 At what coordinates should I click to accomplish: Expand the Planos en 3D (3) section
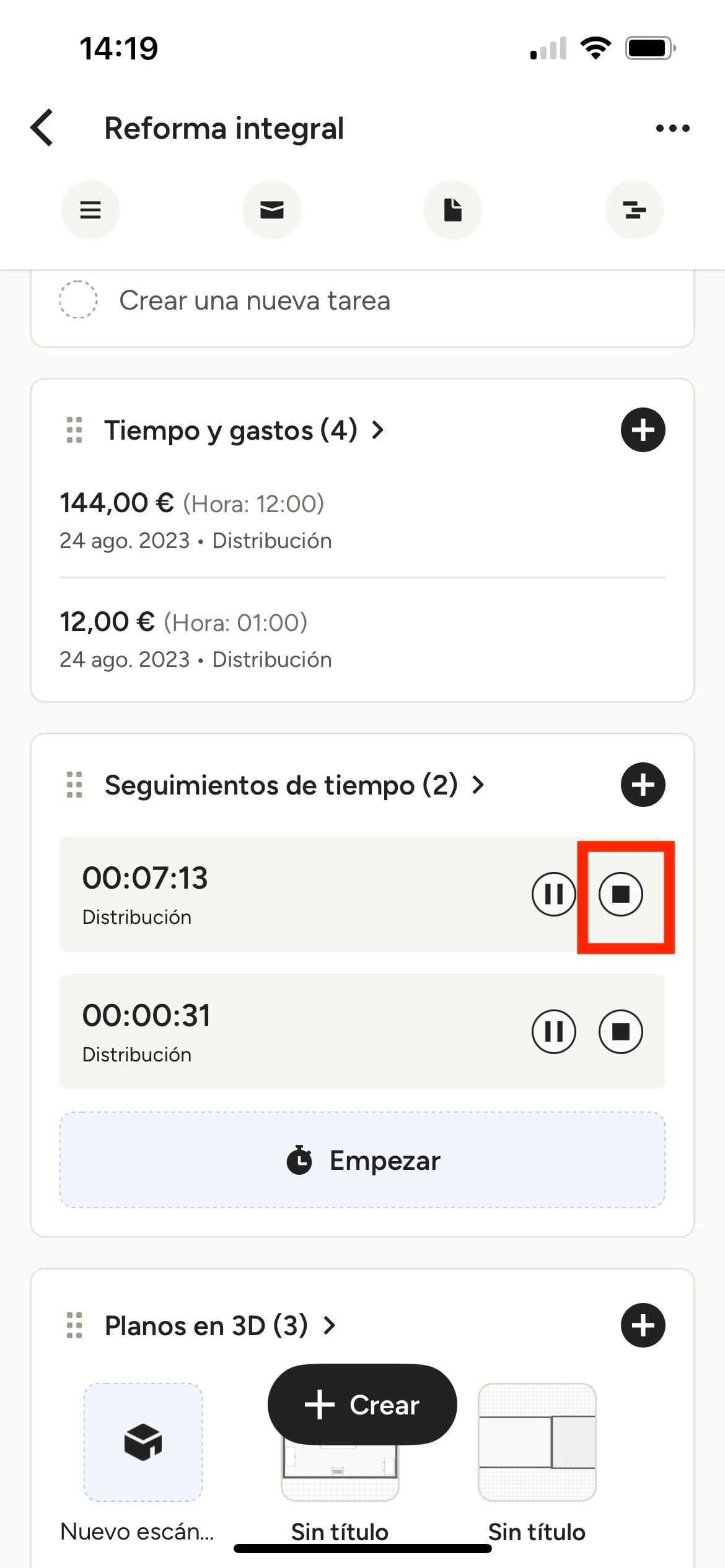point(219,1325)
